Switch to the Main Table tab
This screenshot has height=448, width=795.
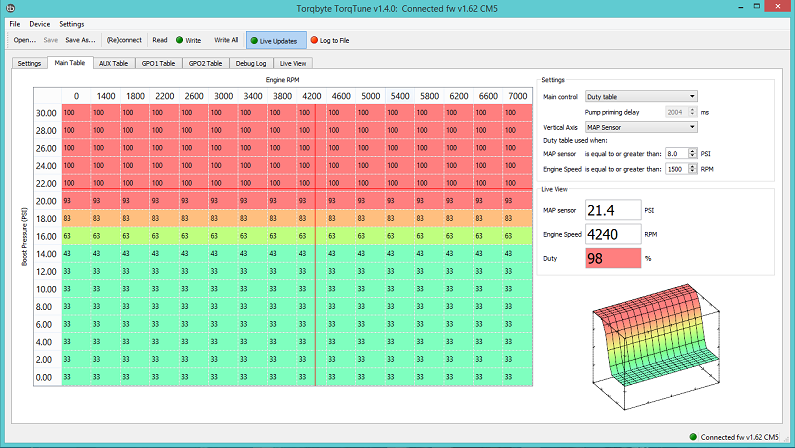click(x=70, y=62)
